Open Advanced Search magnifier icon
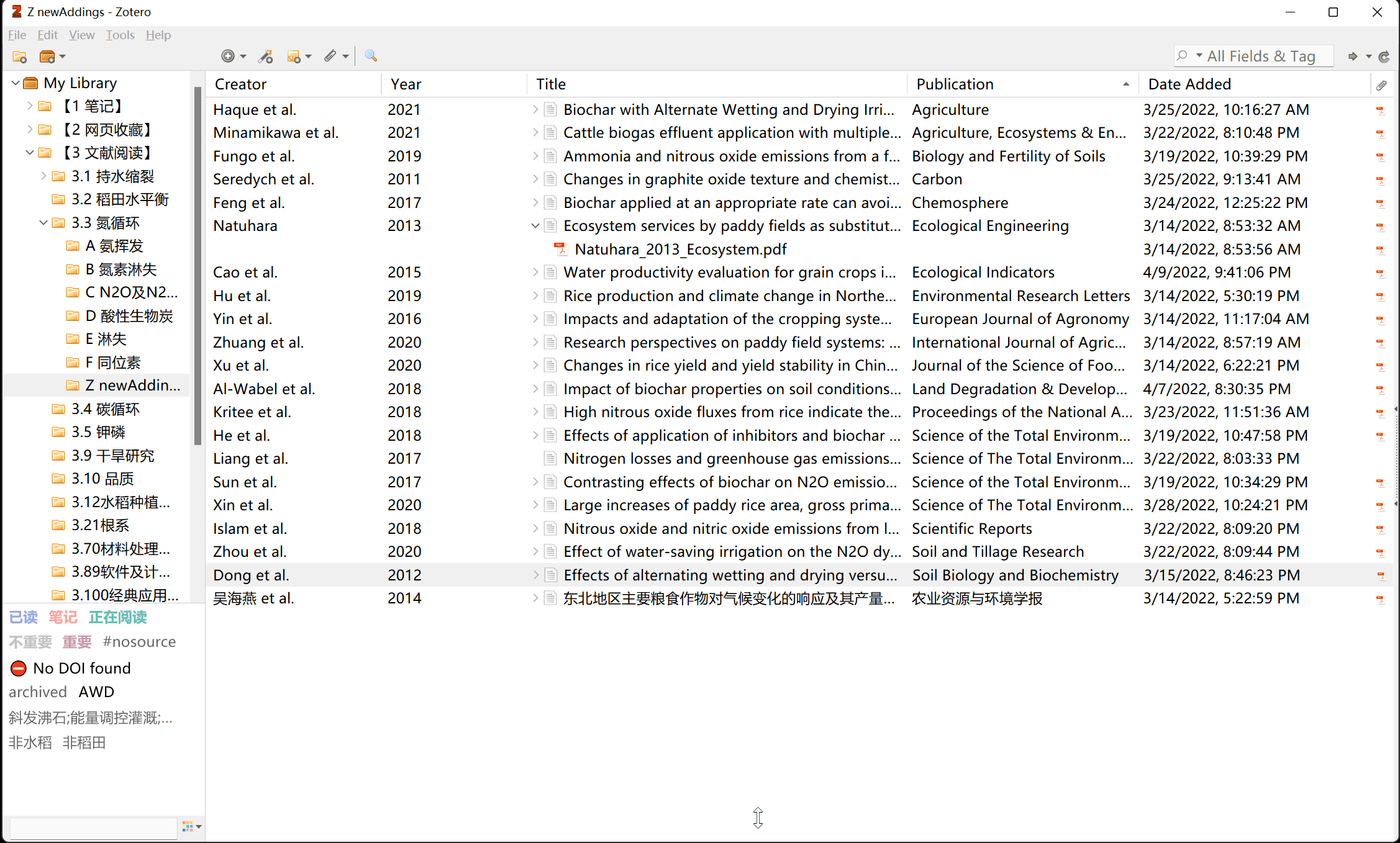Viewport: 1400px width, 843px height. 371,56
